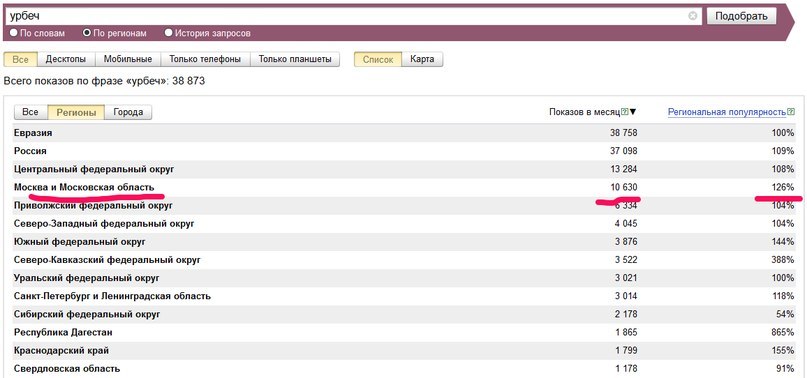Click the 13 284 impressions value

(623, 169)
